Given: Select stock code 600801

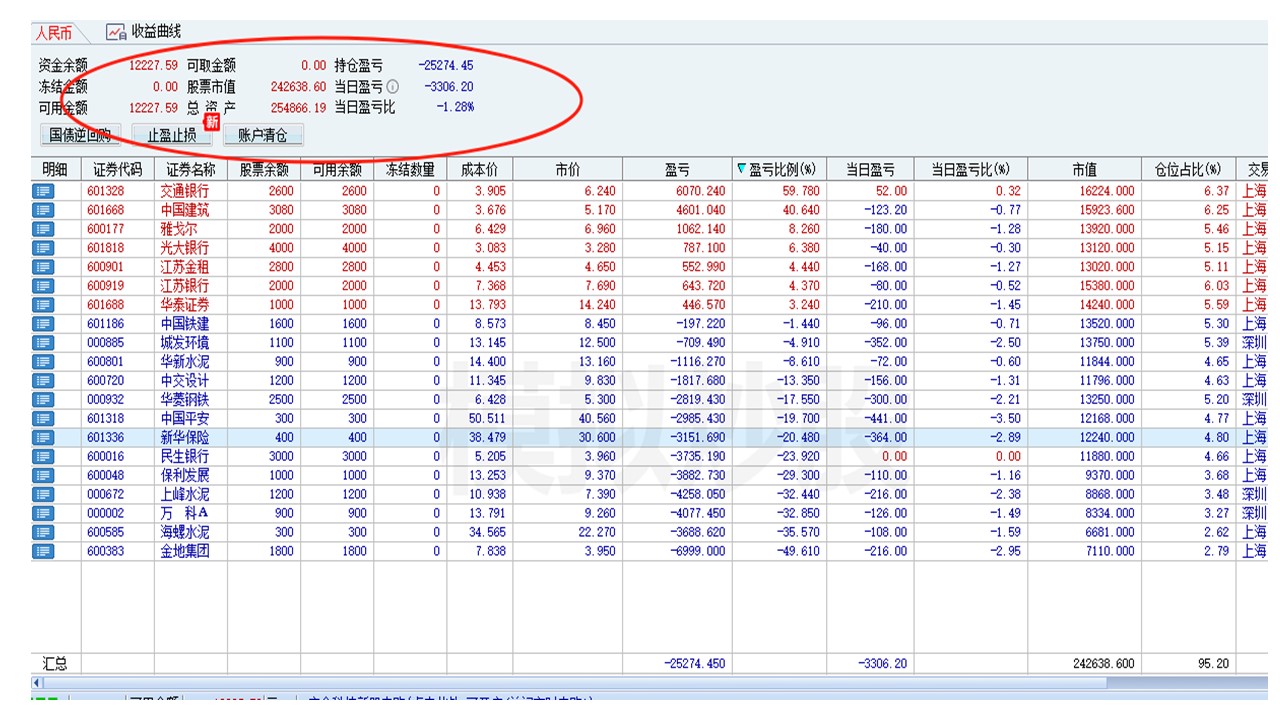Looking at the screenshot, I should point(106,361).
